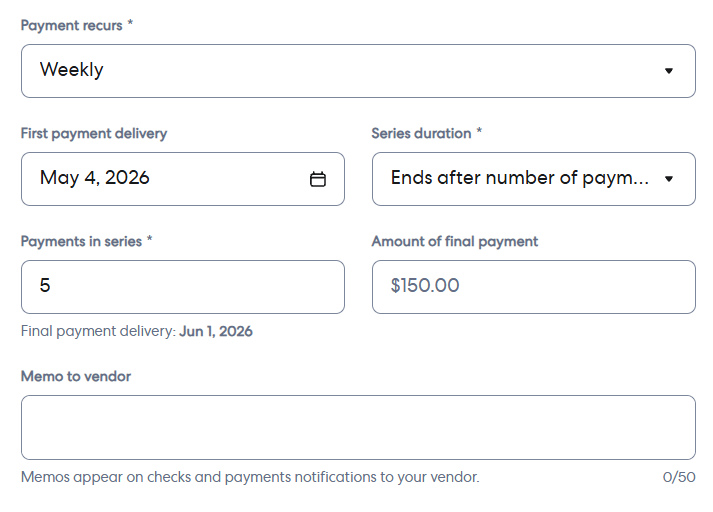Click the Jun 1, 2026 final delivery date
The height and width of the screenshot is (512, 713).
216,331
